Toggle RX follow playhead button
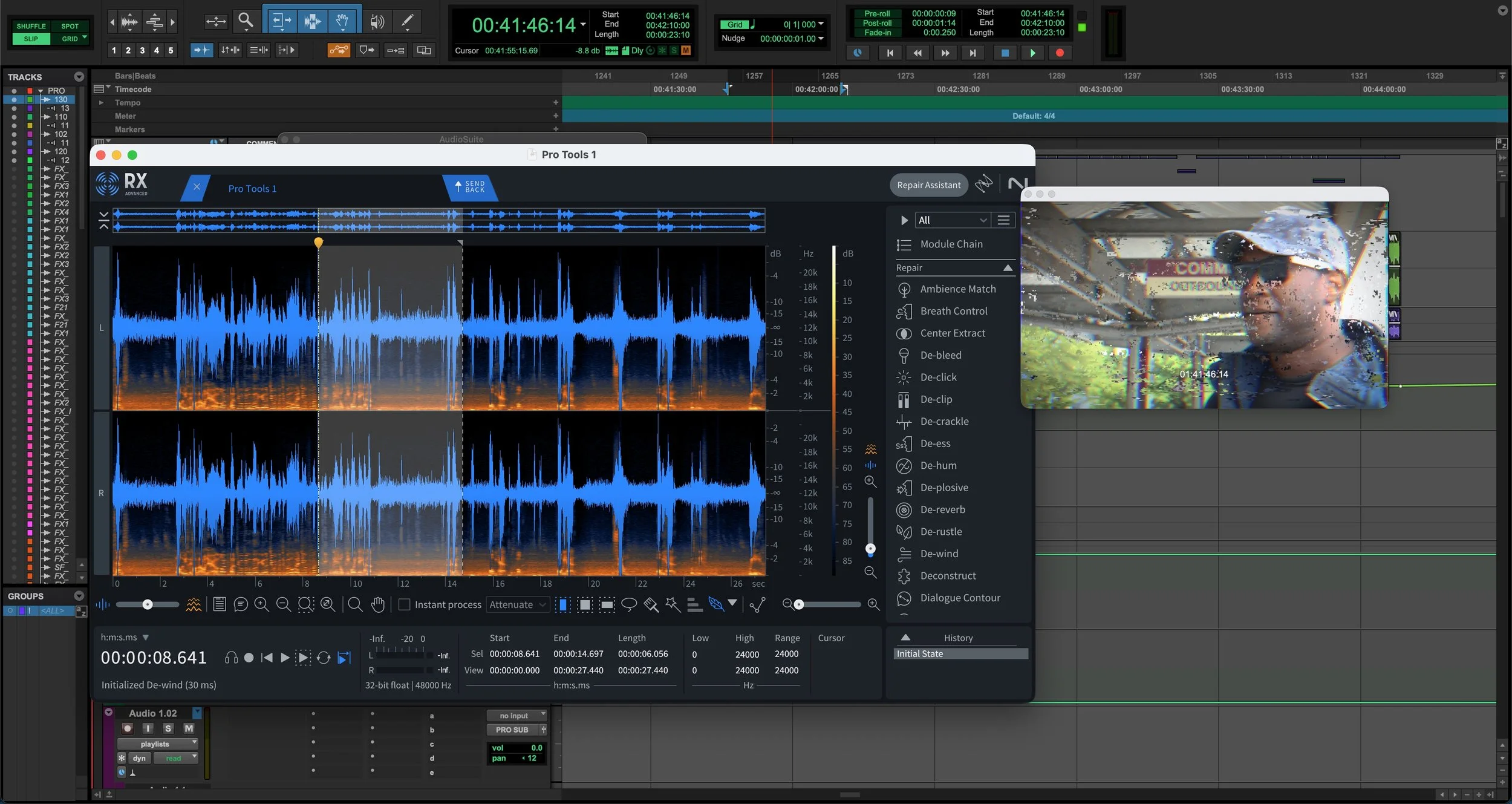Screen dimensions: 1512x804 [344, 658]
